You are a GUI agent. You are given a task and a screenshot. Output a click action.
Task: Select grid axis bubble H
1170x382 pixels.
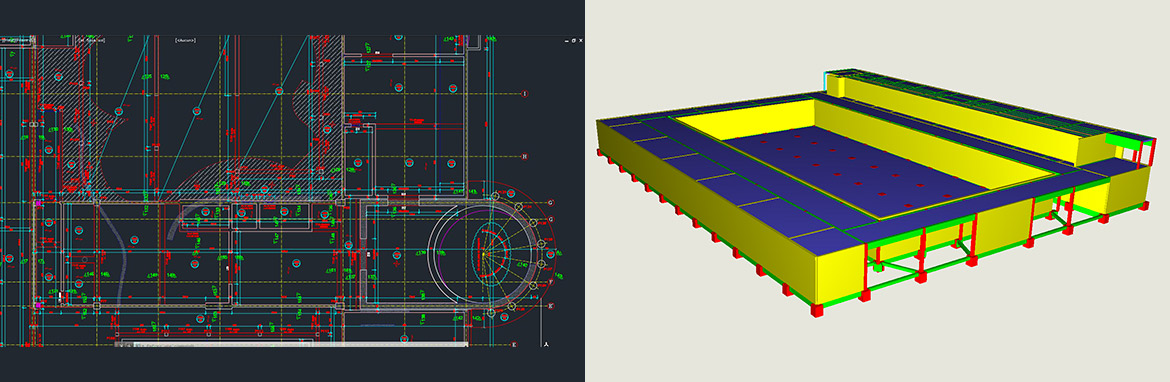[525, 156]
